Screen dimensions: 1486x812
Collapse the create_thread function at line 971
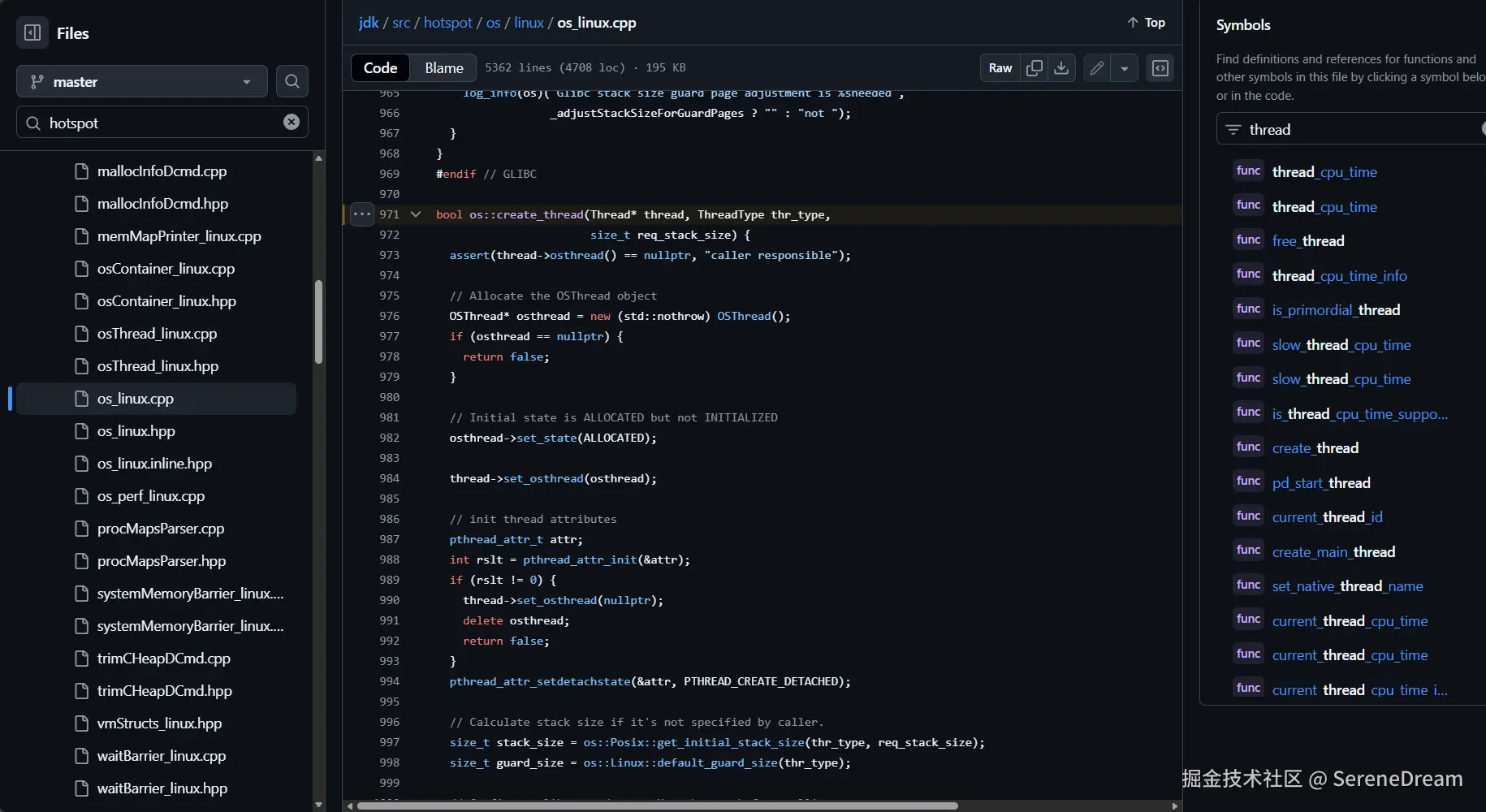(x=416, y=214)
